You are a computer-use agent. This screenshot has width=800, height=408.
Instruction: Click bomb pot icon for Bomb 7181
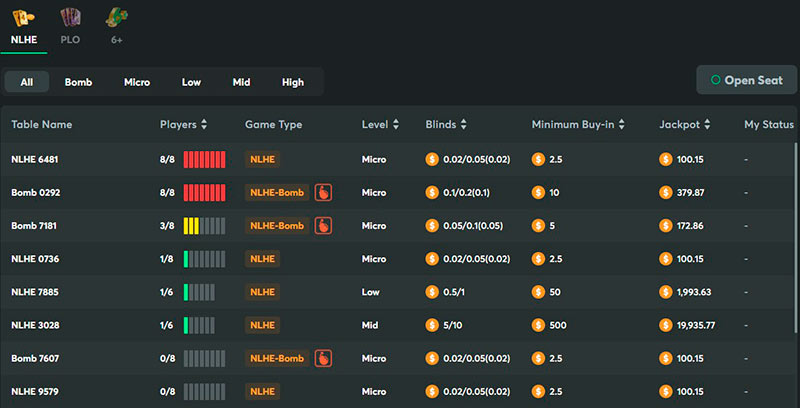tap(323, 226)
